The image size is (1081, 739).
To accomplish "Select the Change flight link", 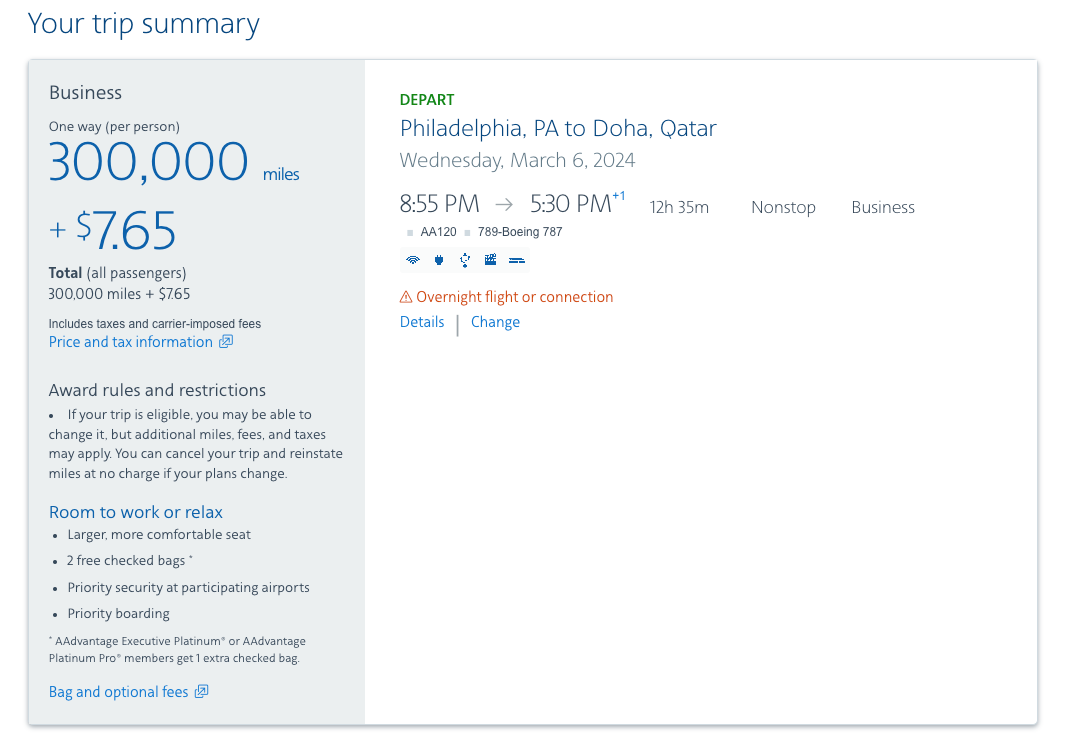I will click(x=495, y=322).
